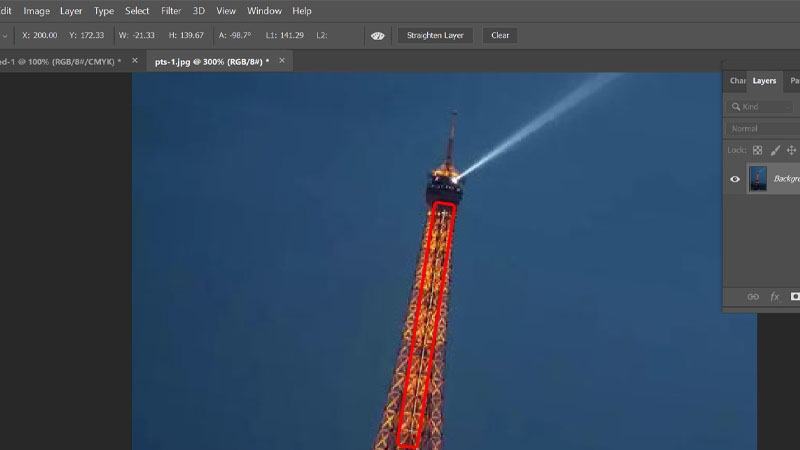Viewport: 800px width, 450px height.
Task: Click the L2: length label
Action: (322, 35)
